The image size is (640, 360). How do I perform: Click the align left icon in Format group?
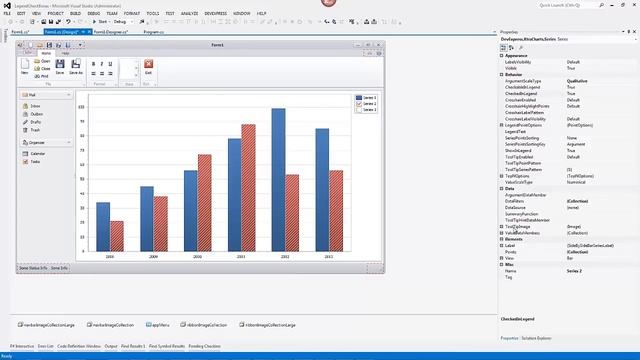tap(93, 73)
